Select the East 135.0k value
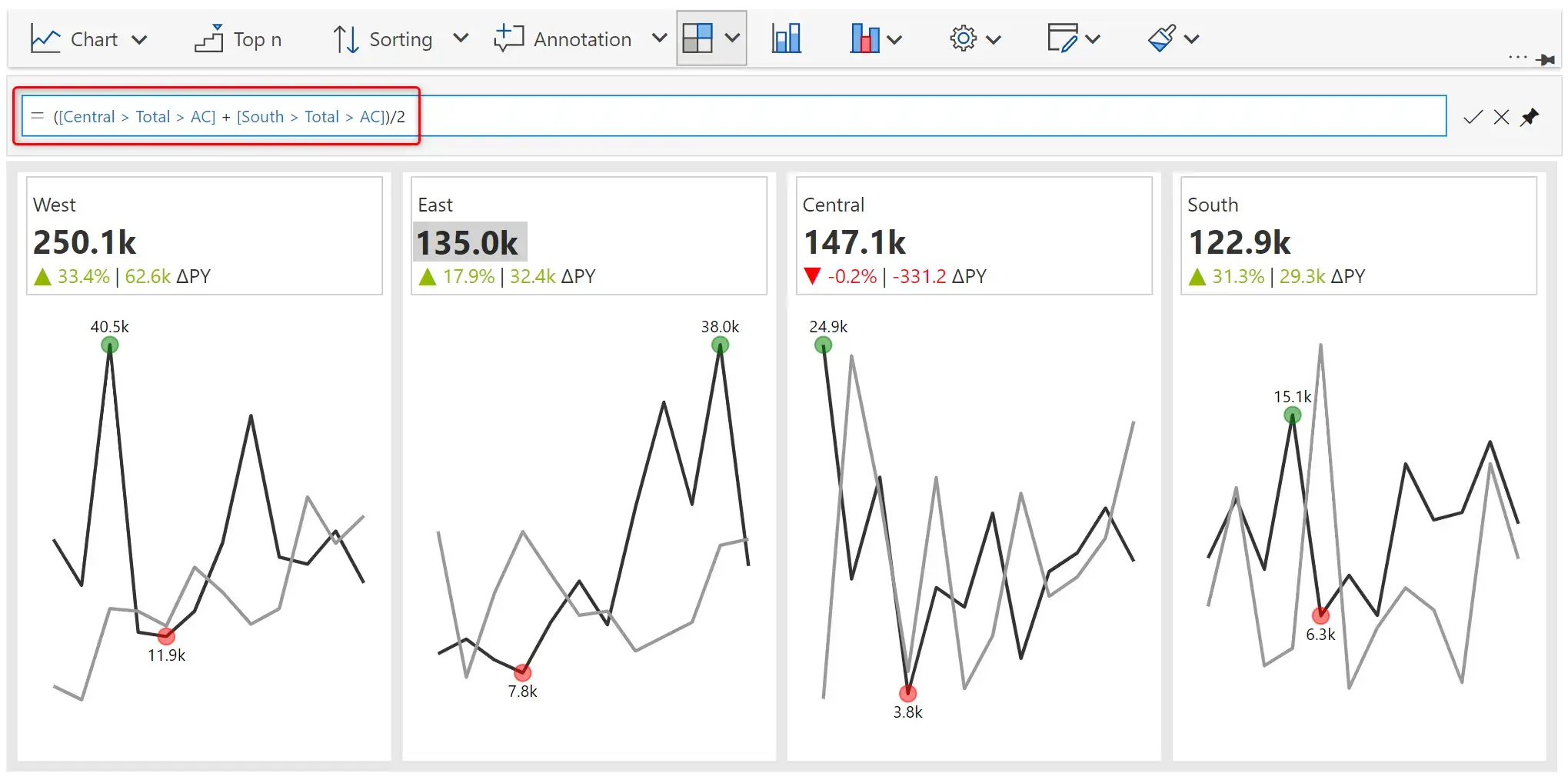Viewport: 1568px width, 780px height. coord(469,243)
